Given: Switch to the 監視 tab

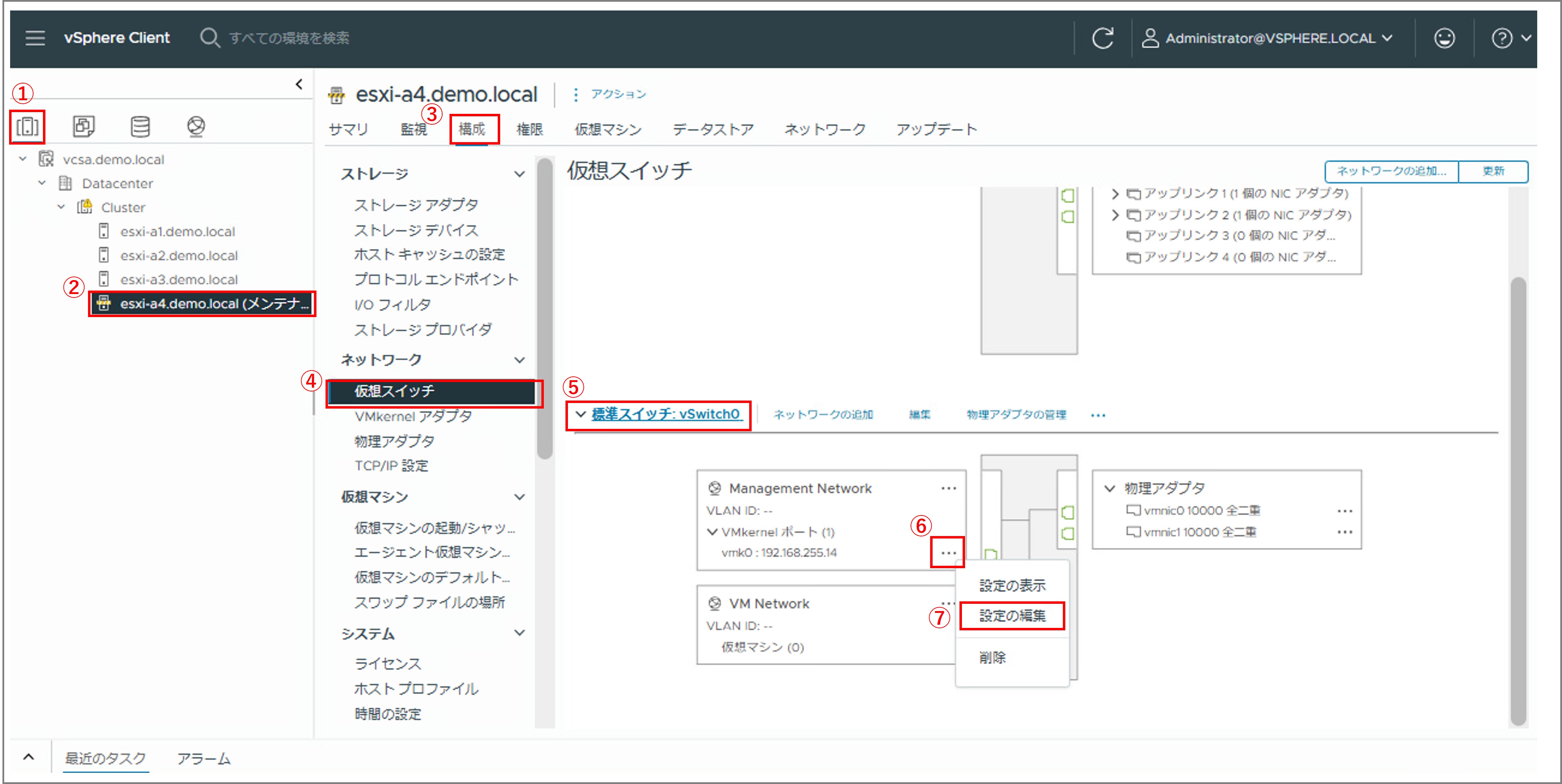Looking at the screenshot, I should 414,129.
